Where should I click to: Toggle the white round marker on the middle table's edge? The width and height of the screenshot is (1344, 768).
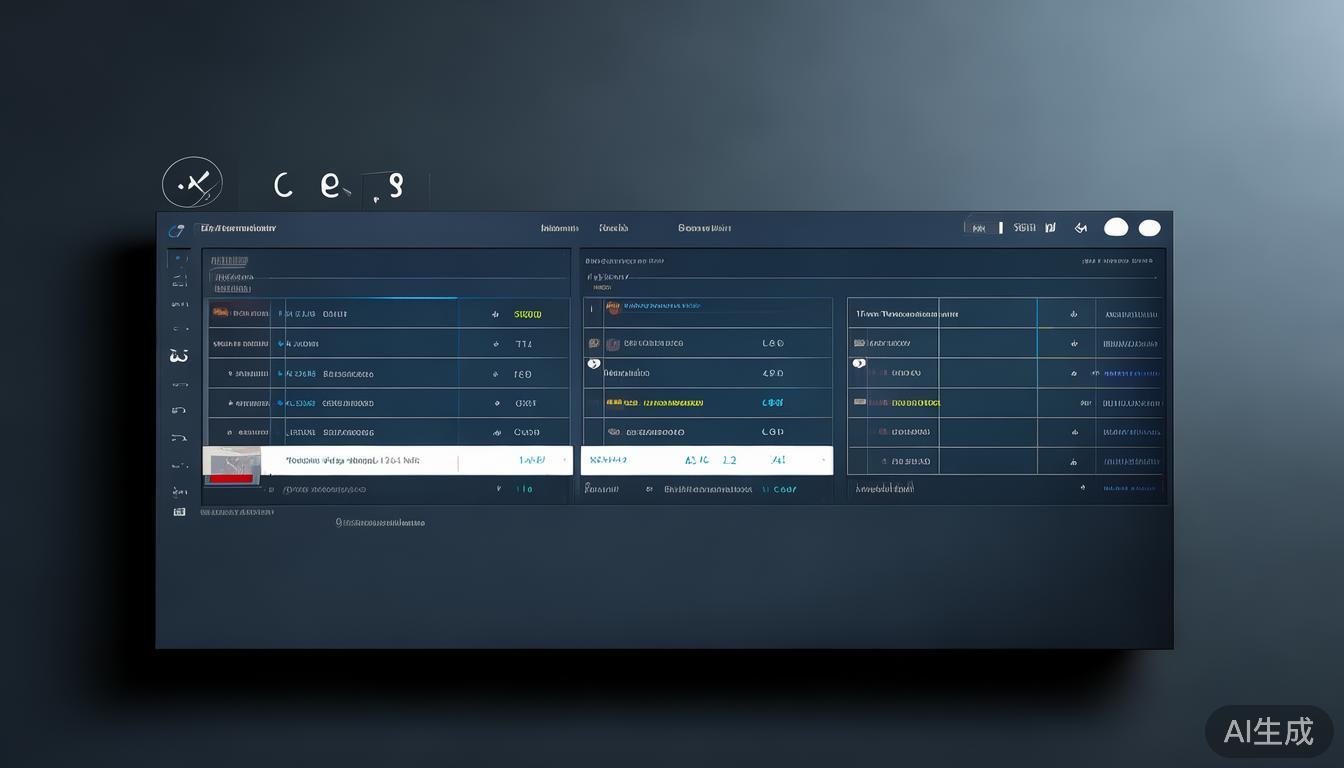593,364
